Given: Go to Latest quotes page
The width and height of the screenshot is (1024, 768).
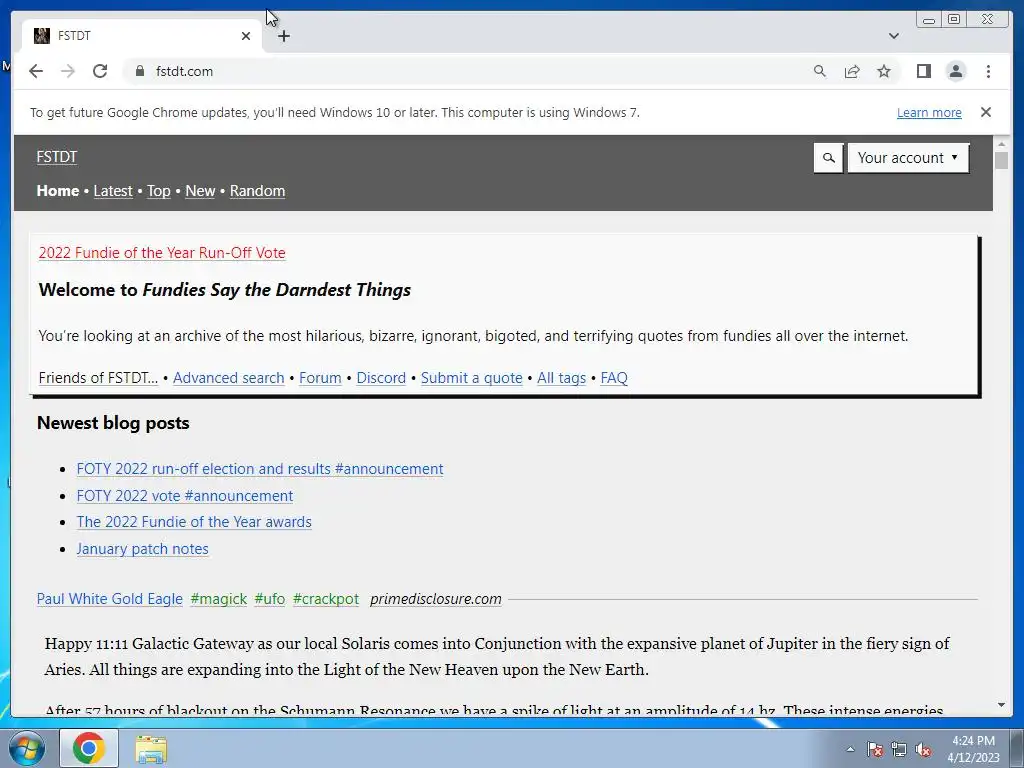Looking at the screenshot, I should [x=113, y=191].
